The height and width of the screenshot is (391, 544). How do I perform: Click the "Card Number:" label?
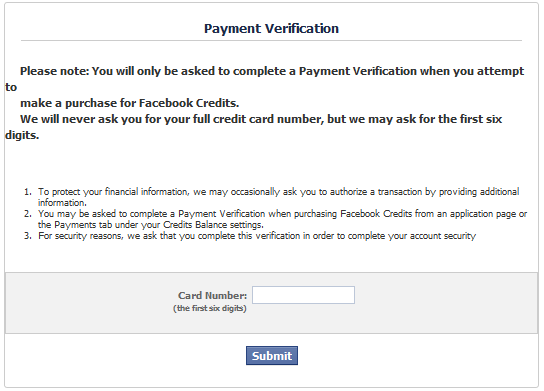[212, 295]
